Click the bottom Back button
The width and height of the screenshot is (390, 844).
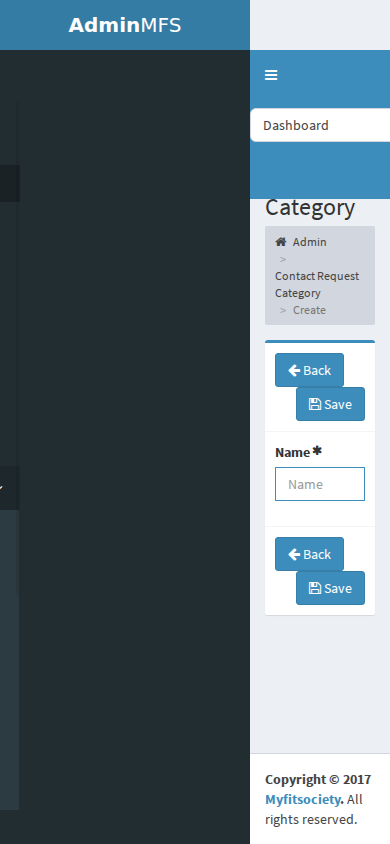click(309, 554)
